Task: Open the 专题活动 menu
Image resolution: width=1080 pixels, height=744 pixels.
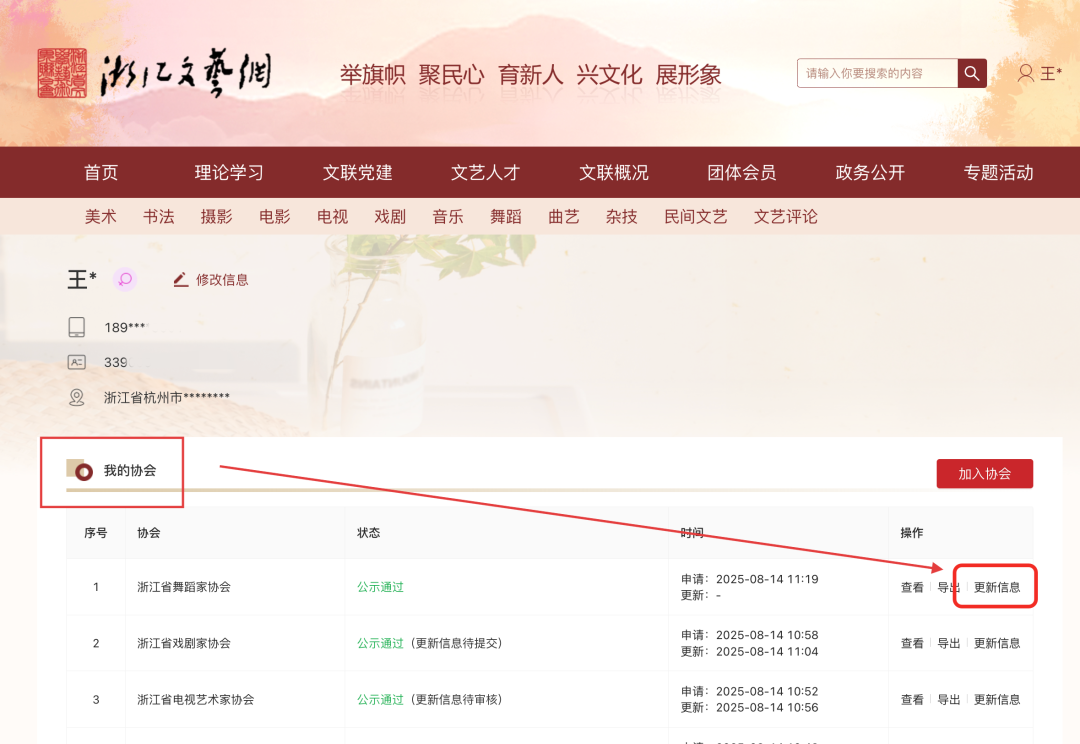Action: click(x=998, y=173)
